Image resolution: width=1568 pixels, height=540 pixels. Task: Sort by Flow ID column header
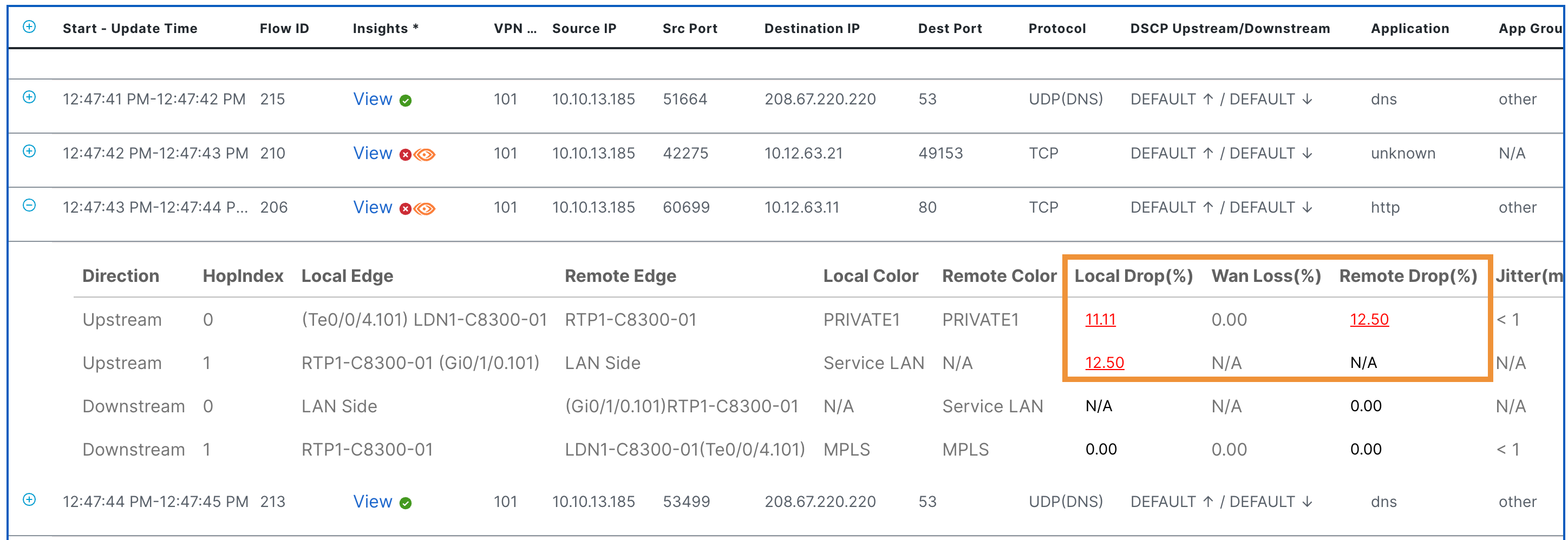point(284,29)
